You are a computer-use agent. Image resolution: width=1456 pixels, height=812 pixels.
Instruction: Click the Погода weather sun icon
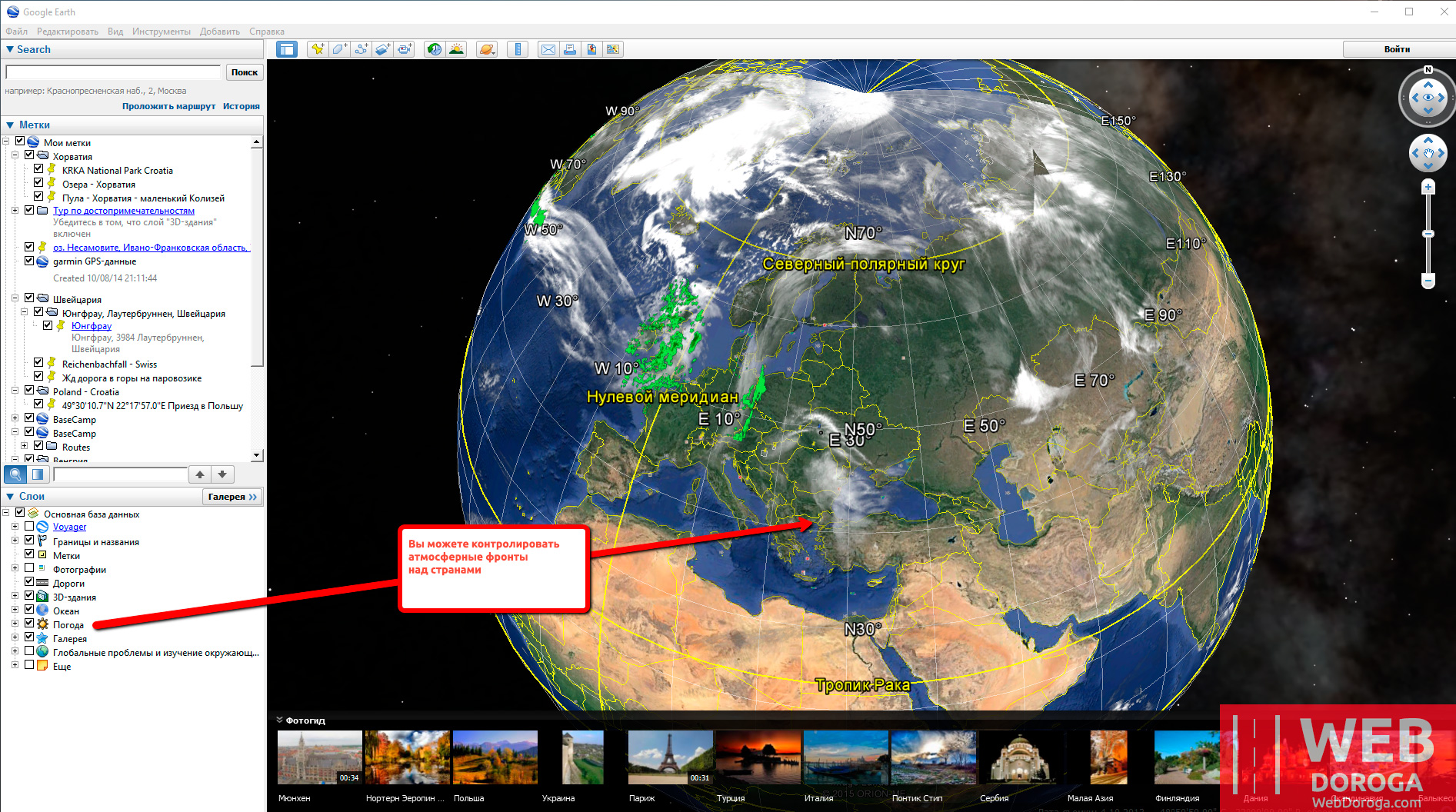pos(43,624)
